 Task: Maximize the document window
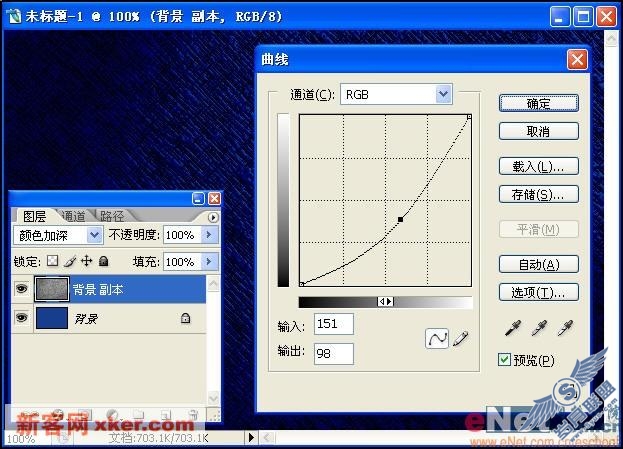point(583,17)
